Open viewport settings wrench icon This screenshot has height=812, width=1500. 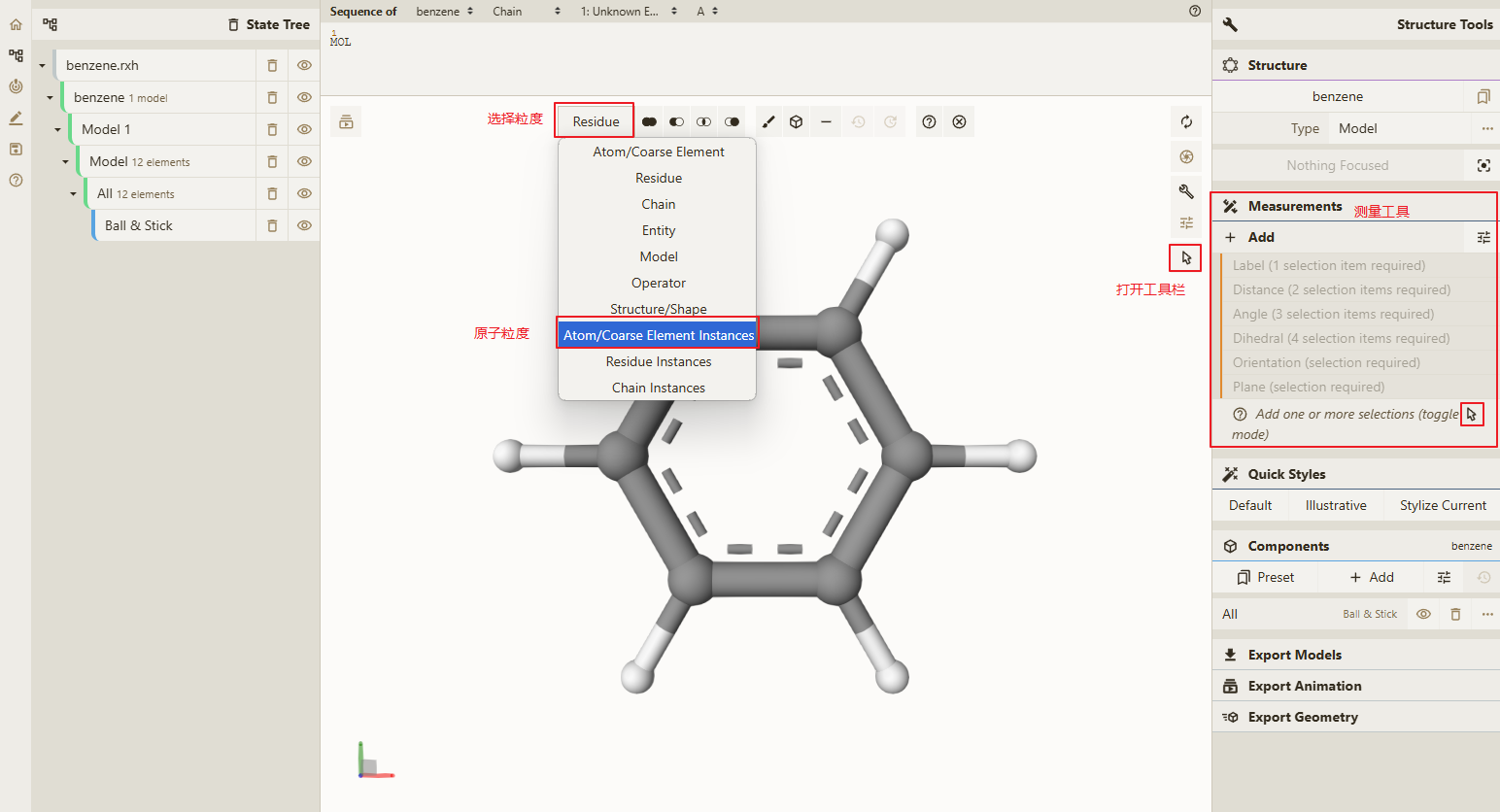point(1186,191)
